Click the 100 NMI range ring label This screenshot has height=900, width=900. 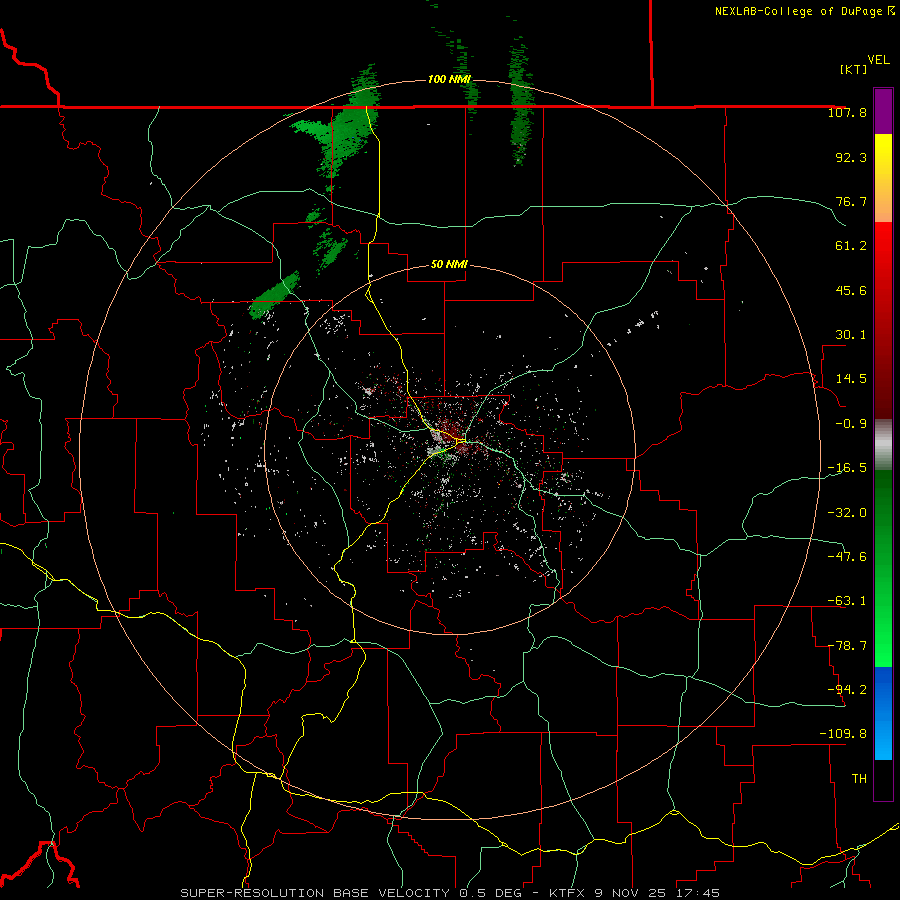point(449,79)
